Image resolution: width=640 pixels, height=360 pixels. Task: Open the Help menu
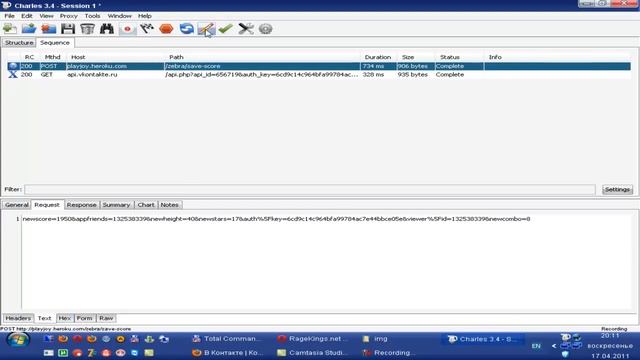pyautogui.click(x=145, y=16)
